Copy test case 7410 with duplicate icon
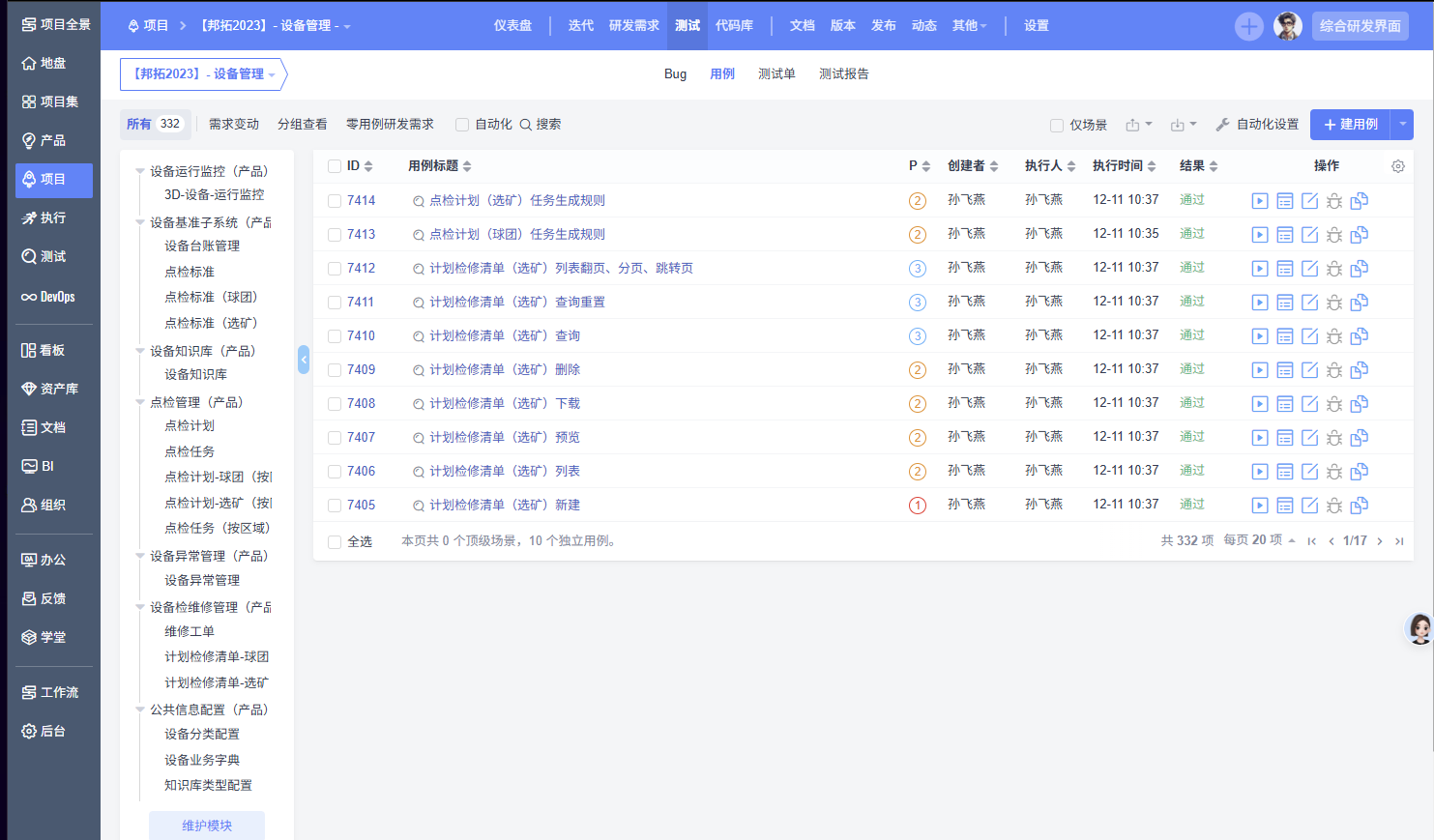 (x=1359, y=336)
